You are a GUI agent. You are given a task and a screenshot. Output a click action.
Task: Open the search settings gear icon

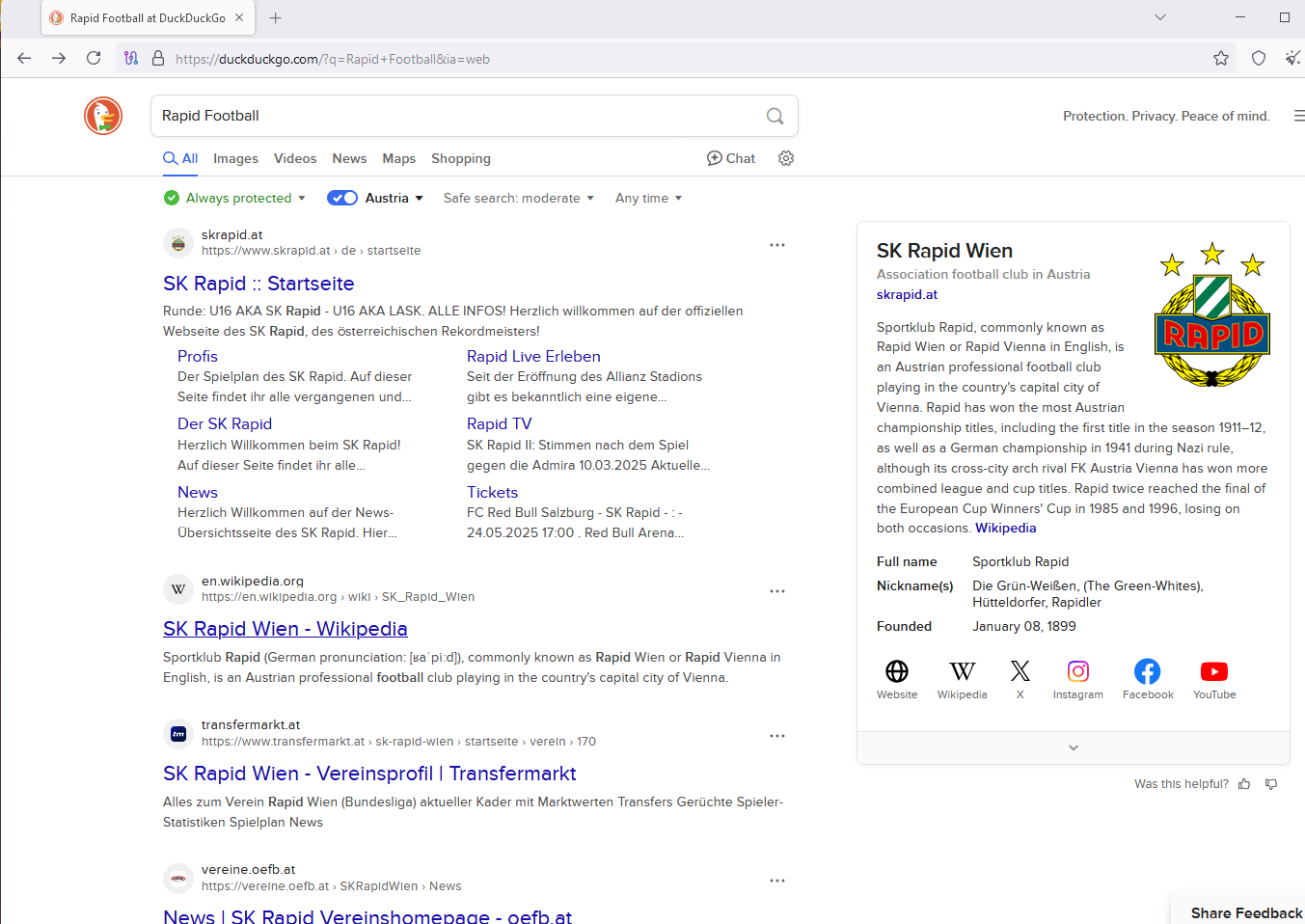coord(786,158)
